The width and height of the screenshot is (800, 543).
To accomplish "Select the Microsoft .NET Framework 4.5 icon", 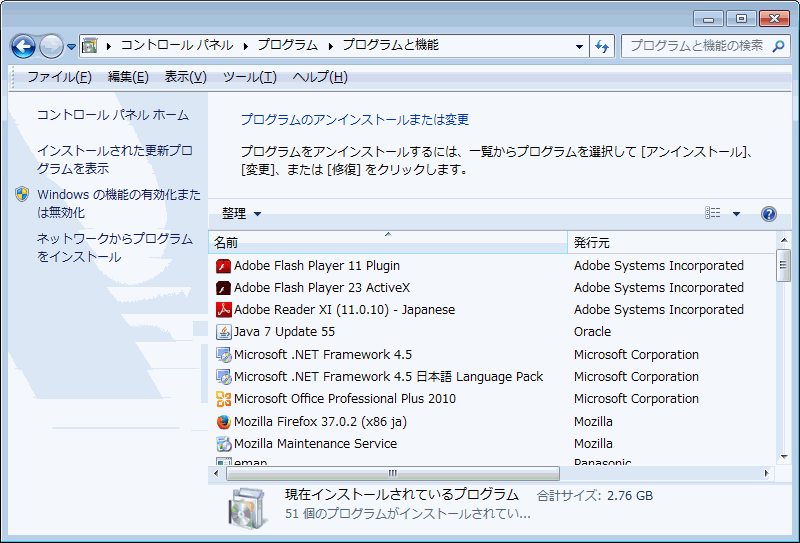I will point(223,355).
